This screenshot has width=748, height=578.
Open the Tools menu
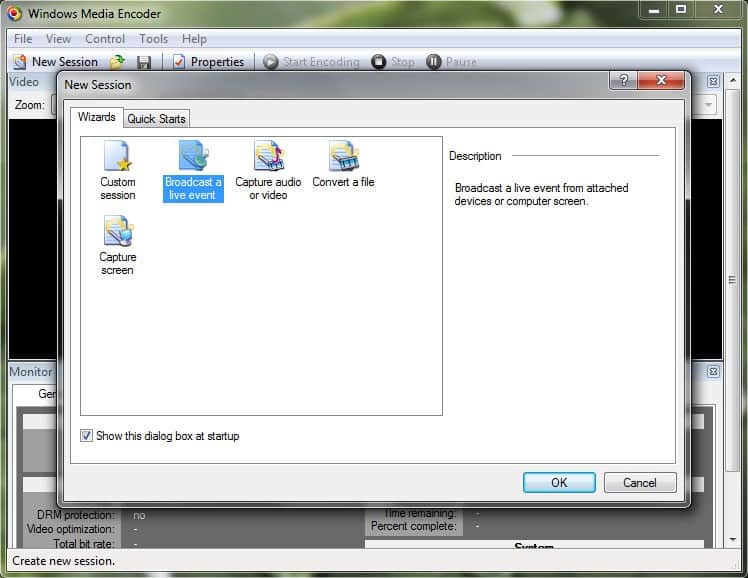tap(154, 39)
